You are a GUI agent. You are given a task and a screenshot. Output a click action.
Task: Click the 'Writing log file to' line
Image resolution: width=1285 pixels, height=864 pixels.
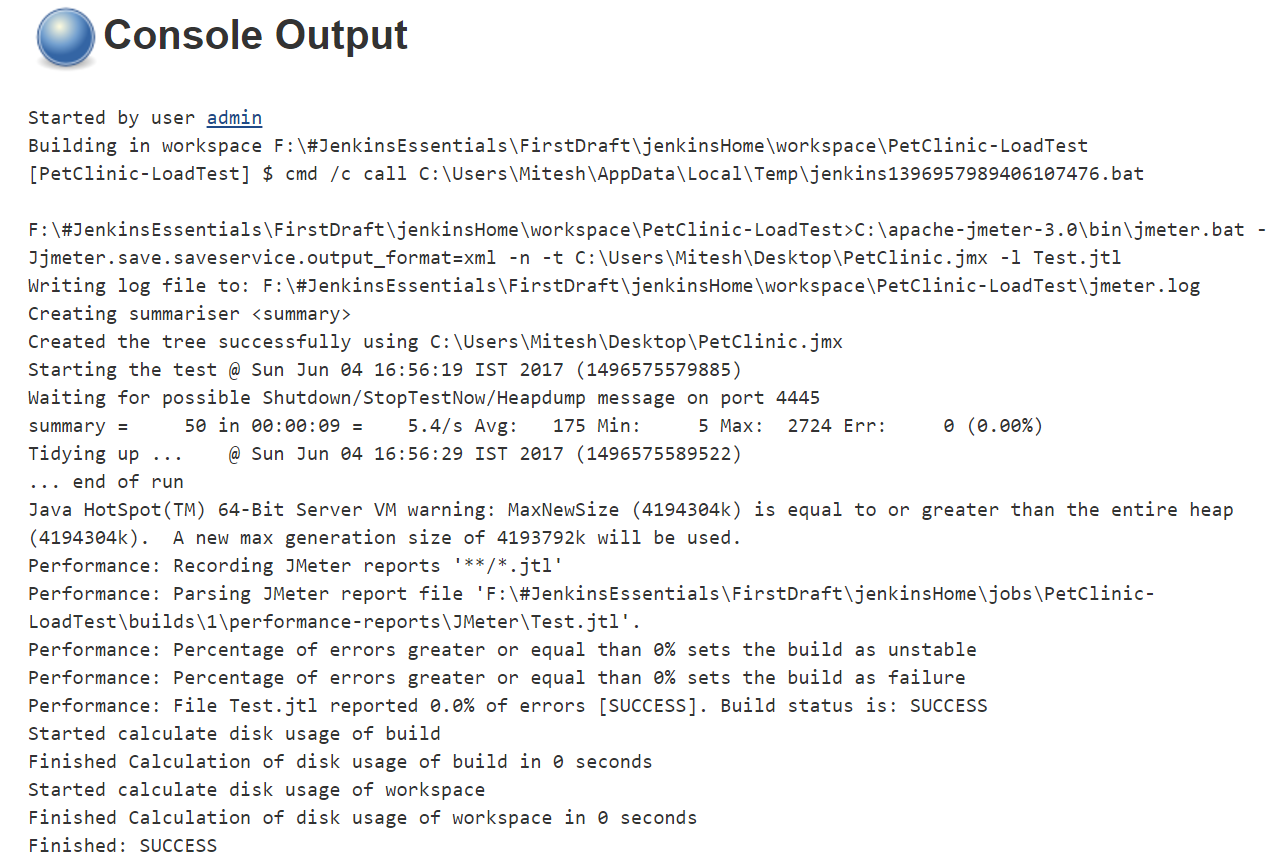coord(614,286)
